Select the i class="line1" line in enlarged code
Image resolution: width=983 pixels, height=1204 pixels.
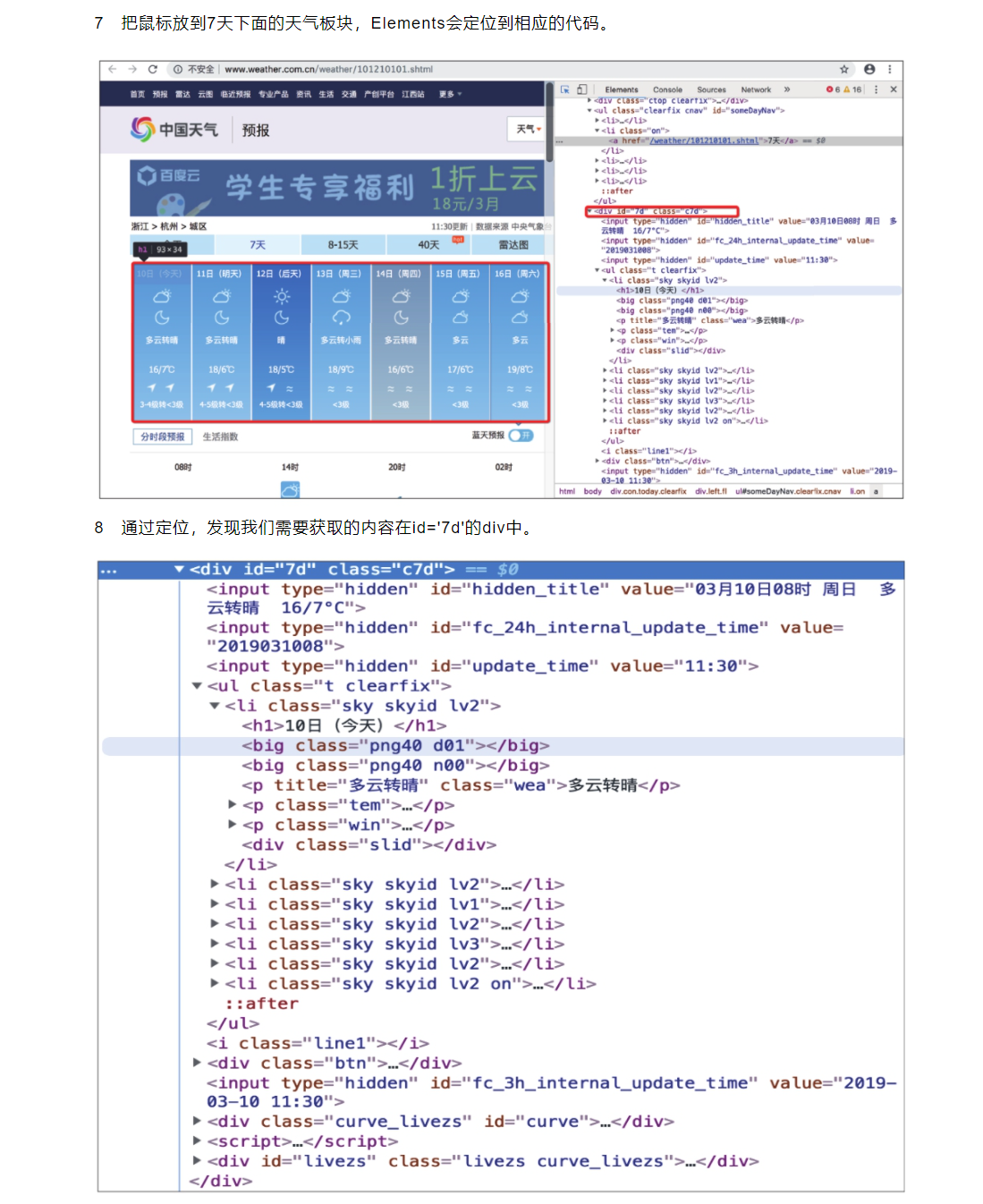318,1043
